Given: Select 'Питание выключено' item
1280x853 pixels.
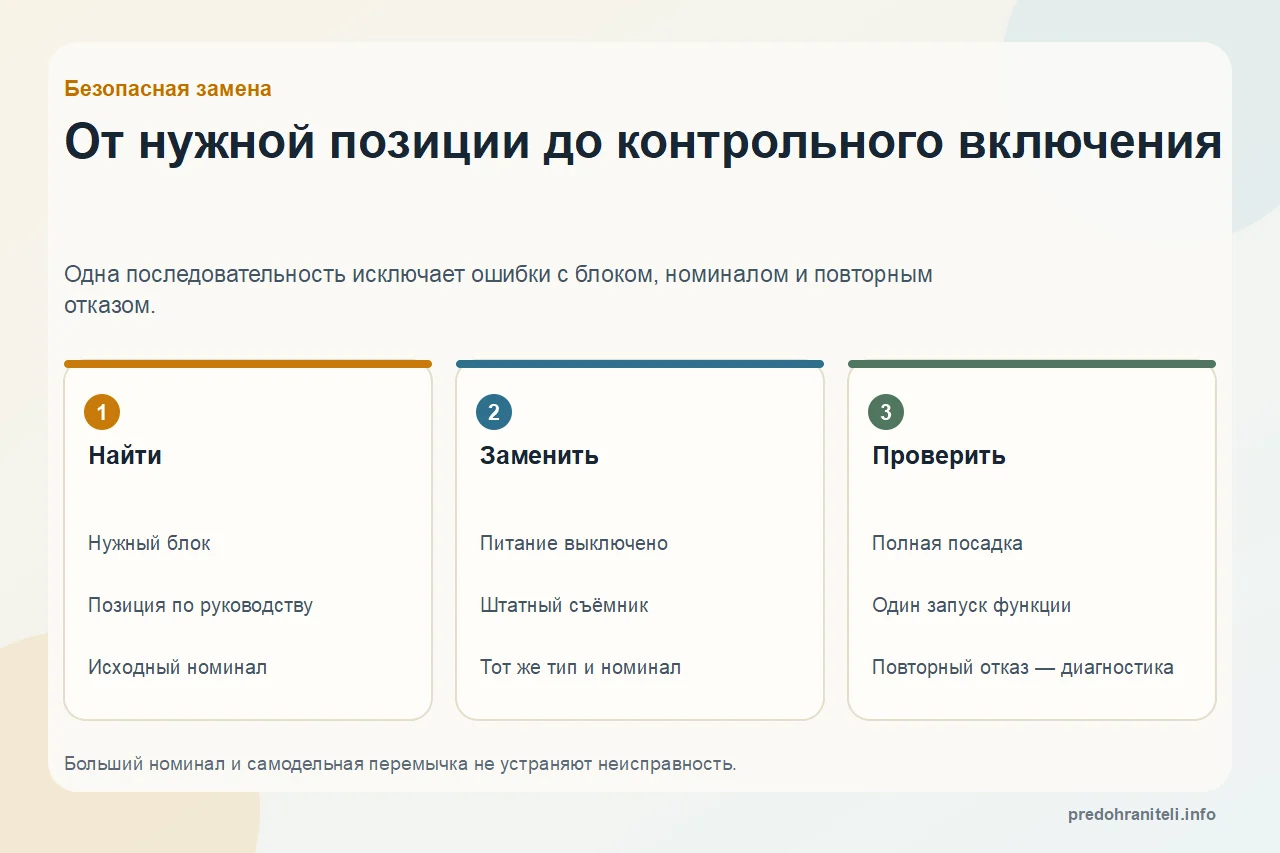Looking at the screenshot, I should click(x=574, y=544).
